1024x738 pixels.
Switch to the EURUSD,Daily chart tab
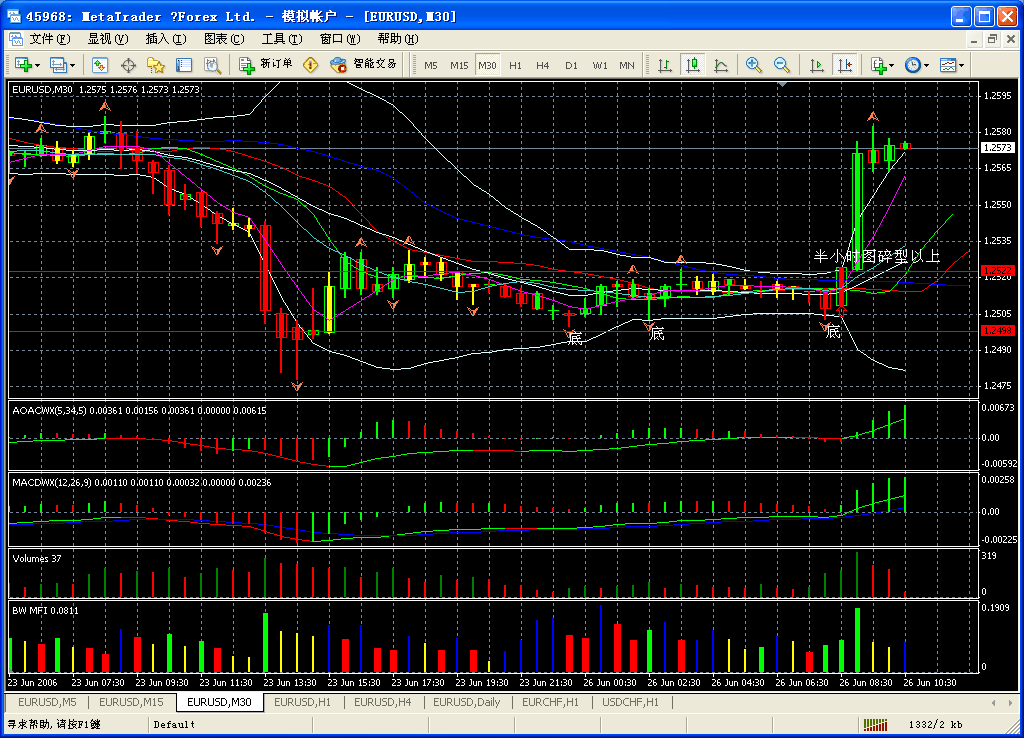(466, 702)
